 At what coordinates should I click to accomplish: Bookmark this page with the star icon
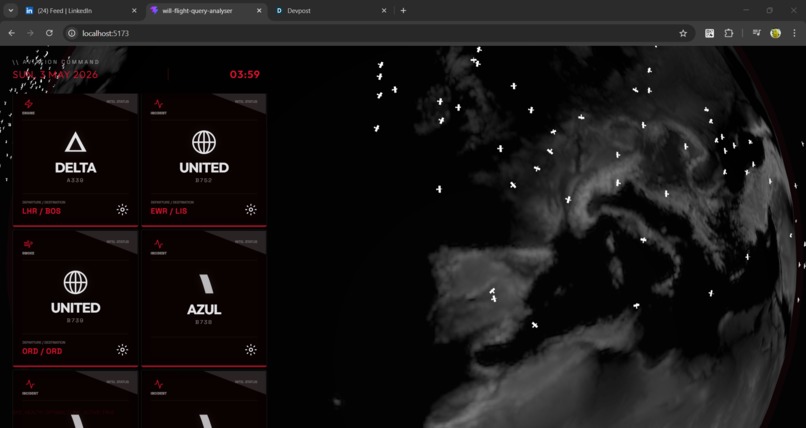point(683,33)
